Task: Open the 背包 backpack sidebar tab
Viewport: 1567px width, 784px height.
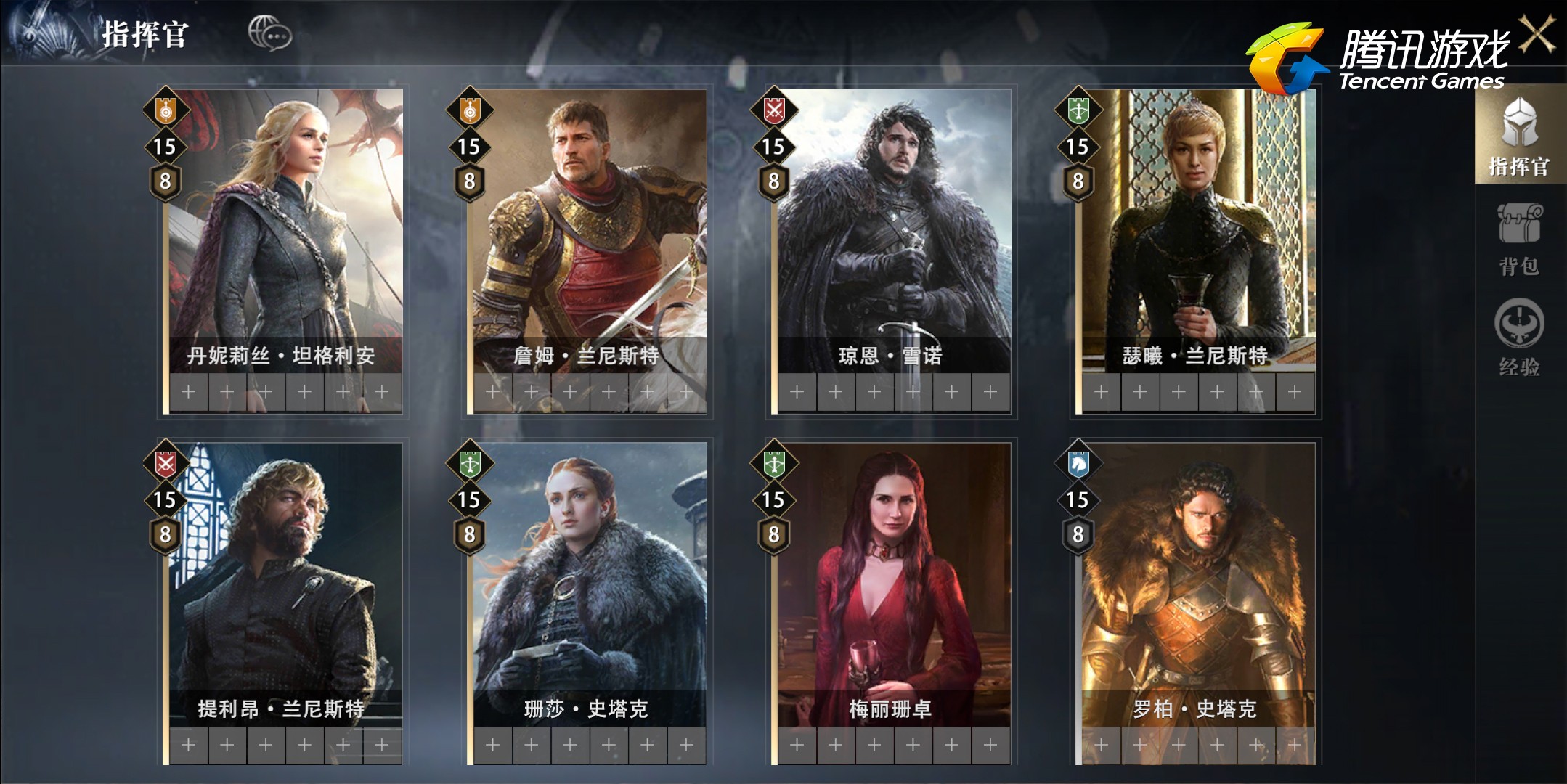Action: (x=1520, y=238)
